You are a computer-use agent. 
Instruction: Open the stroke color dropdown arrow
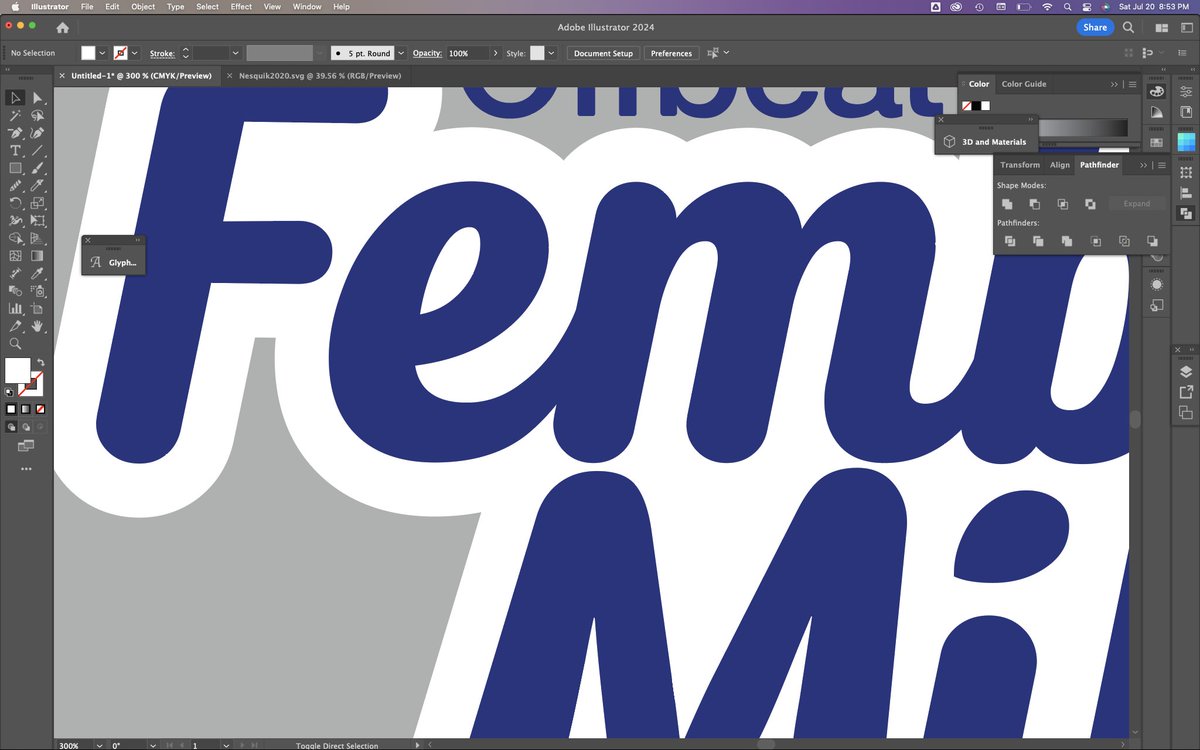pos(134,53)
